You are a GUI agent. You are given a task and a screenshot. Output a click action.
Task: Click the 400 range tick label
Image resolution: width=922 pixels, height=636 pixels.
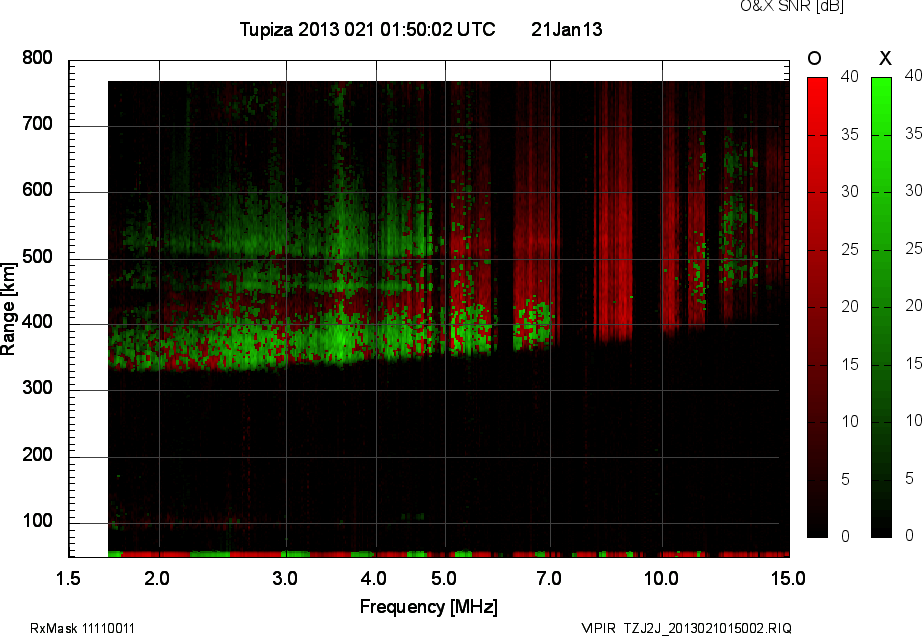37,322
